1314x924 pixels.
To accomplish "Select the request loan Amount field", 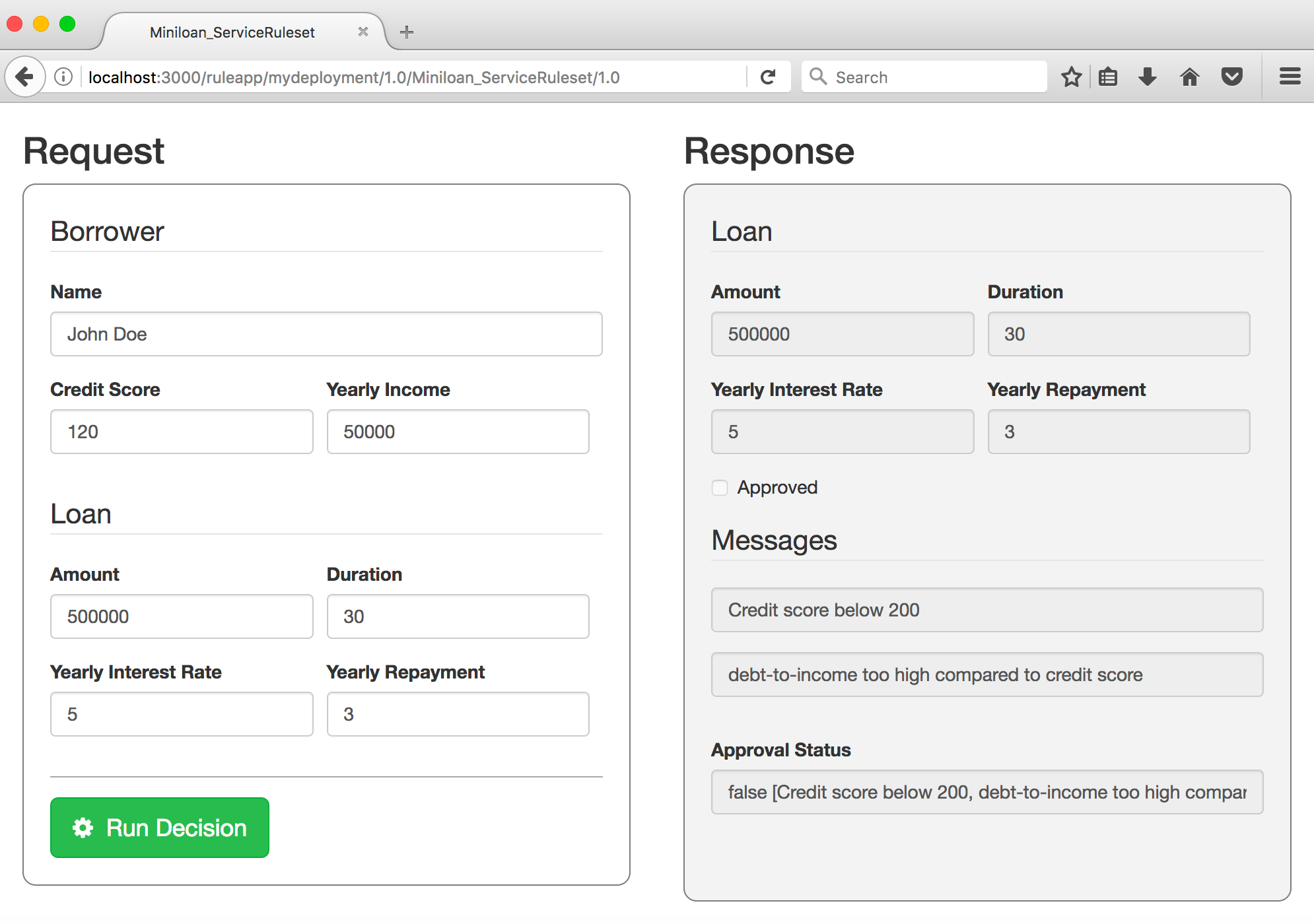I will (x=182, y=616).
